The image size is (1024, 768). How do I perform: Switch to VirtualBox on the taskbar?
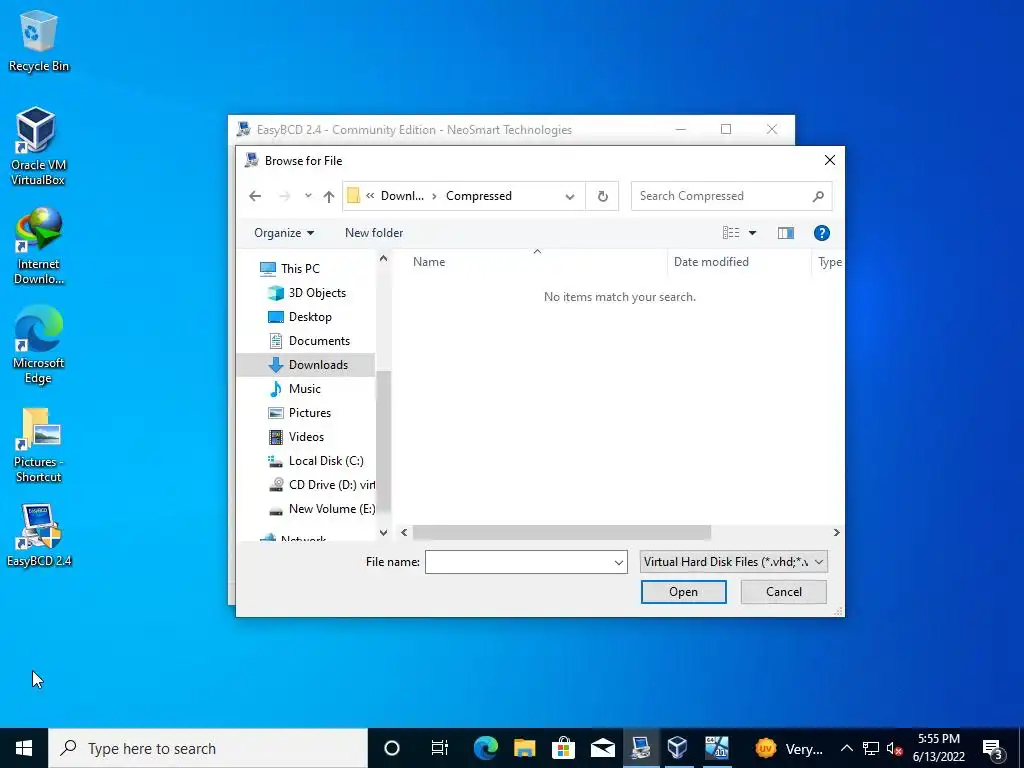pyautogui.click(x=678, y=748)
